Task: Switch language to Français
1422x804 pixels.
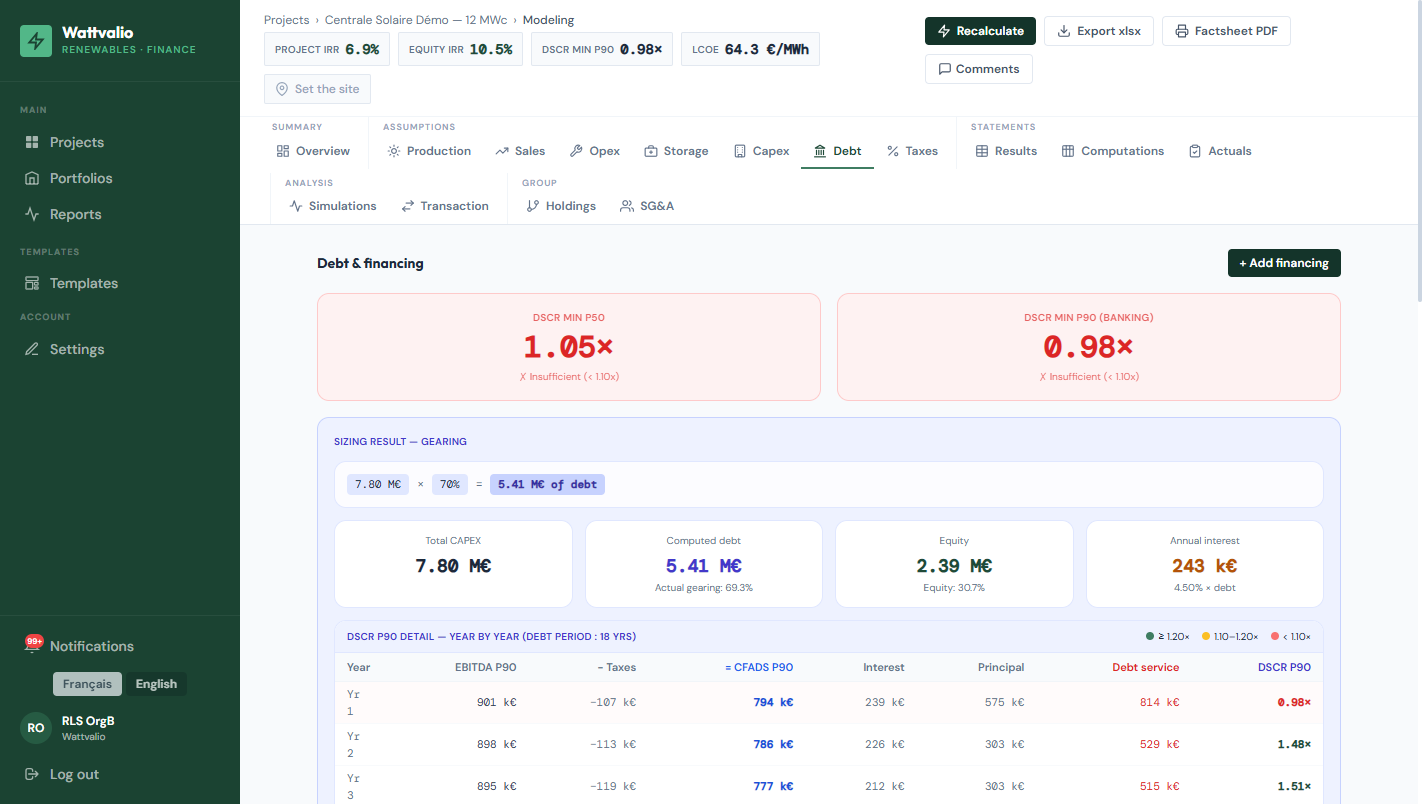Action: 87,684
